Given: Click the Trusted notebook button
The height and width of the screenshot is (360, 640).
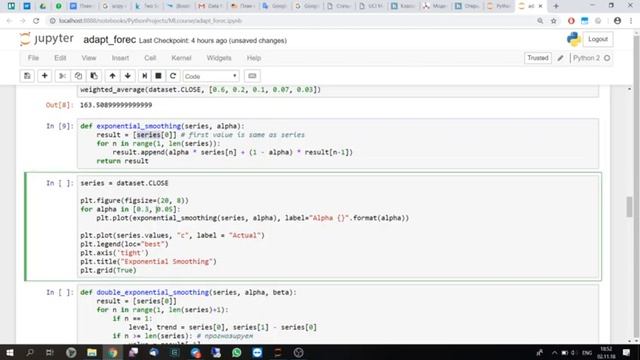Looking at the screenshot, I should point(538,58).
